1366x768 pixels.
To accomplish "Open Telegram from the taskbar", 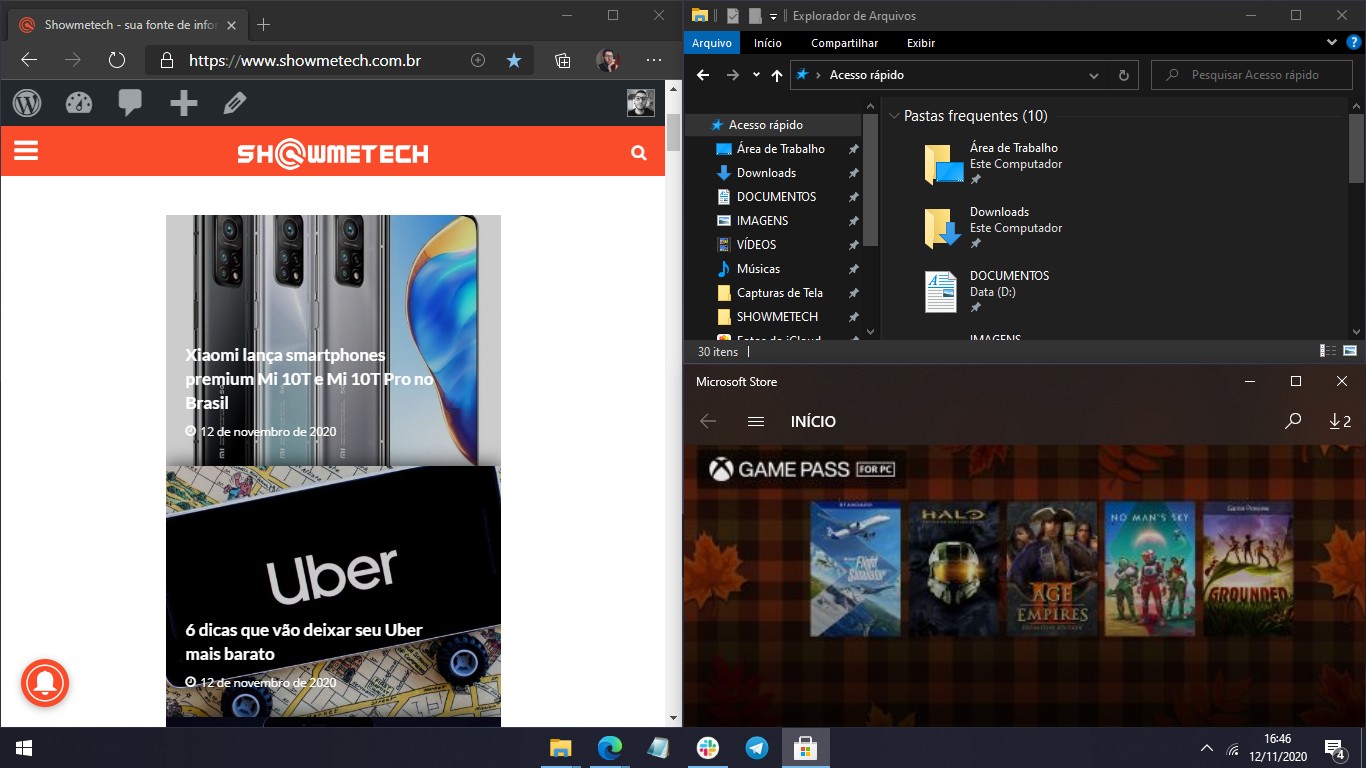I will coord(757,748).
